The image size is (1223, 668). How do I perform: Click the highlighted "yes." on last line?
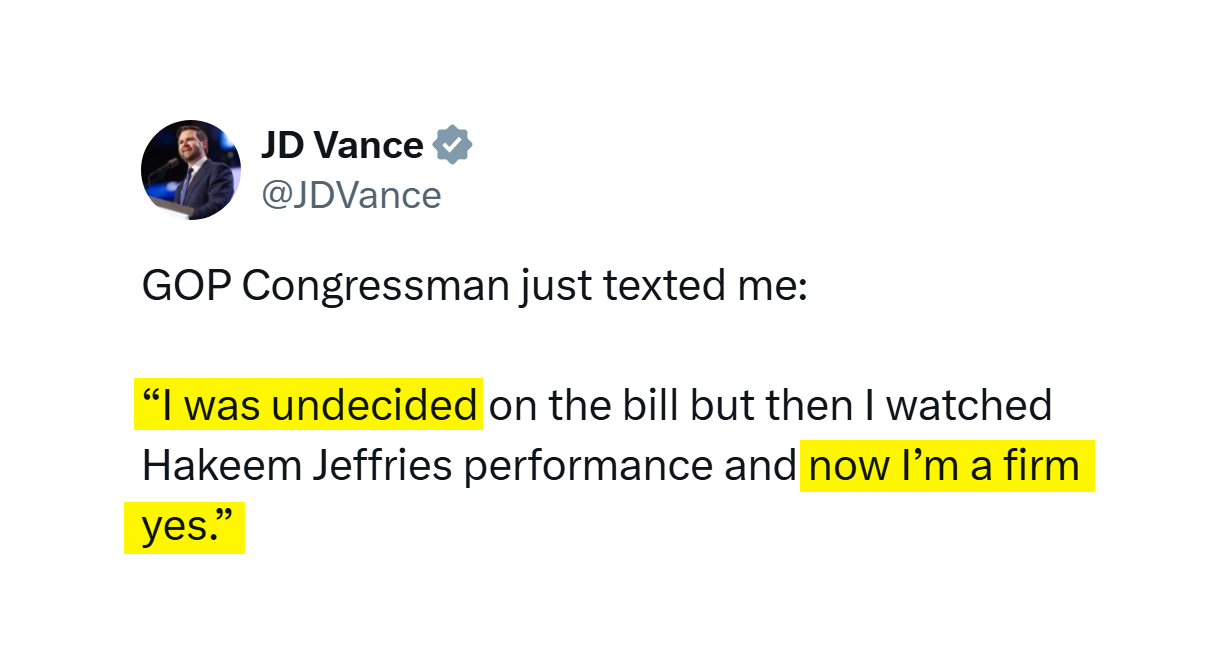tap(185, 528)
